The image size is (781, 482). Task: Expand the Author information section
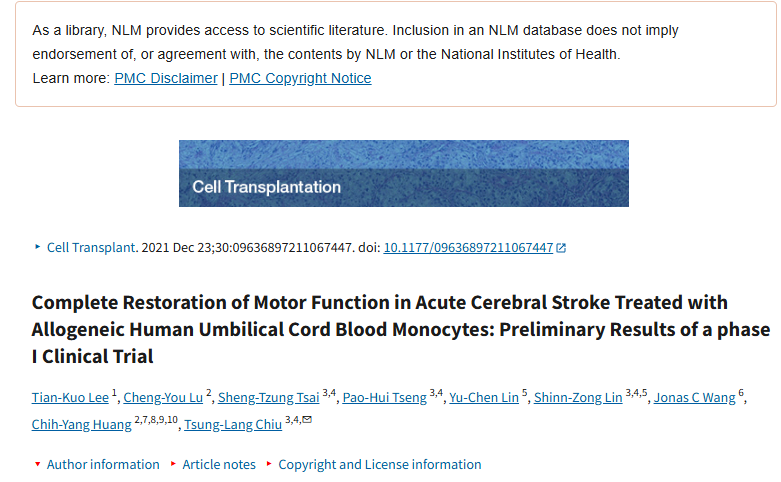(x=103, y=464)
